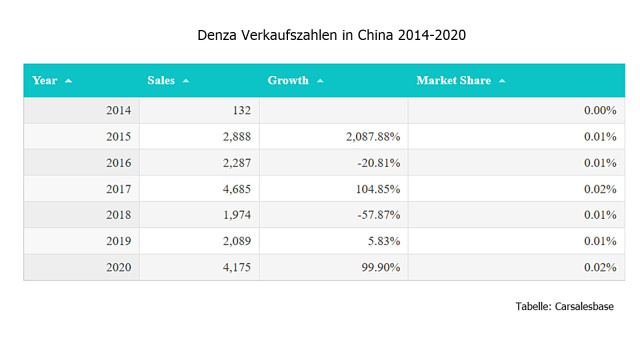Click the Market Share header label
Viewport: 640px width, 360px height.
(x=453, y=80)
